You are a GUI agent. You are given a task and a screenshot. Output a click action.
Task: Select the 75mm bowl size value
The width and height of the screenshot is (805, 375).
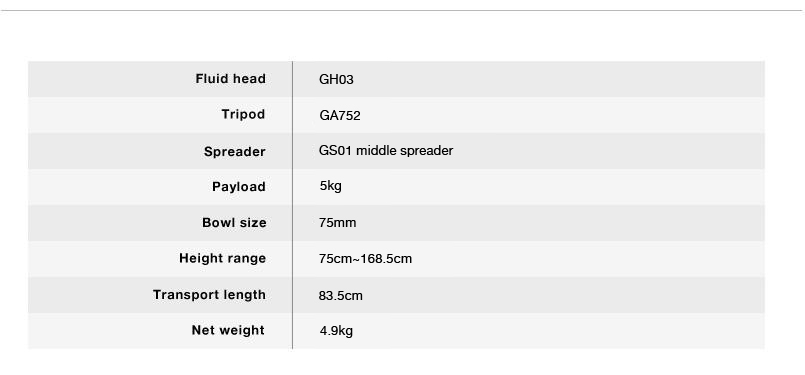(x=337, y=222)
